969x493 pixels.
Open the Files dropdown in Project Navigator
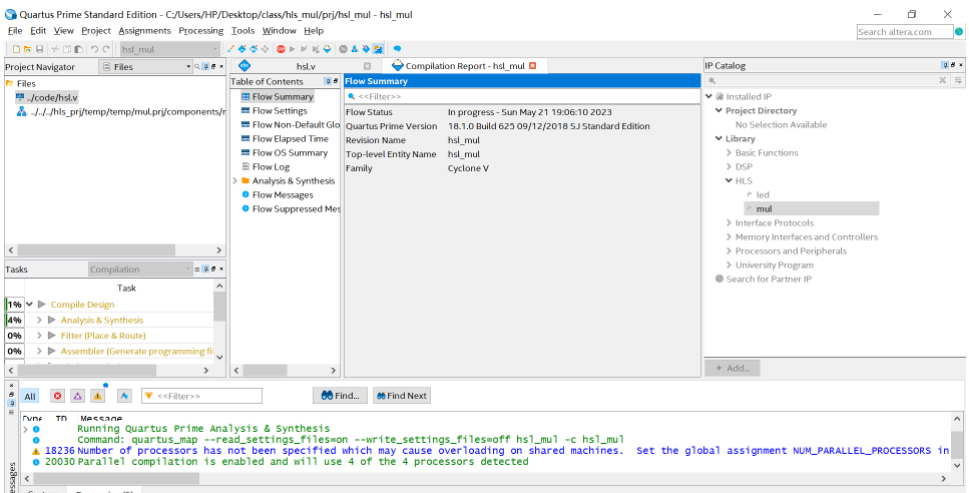pyautogui.click(x=146, y=67)
